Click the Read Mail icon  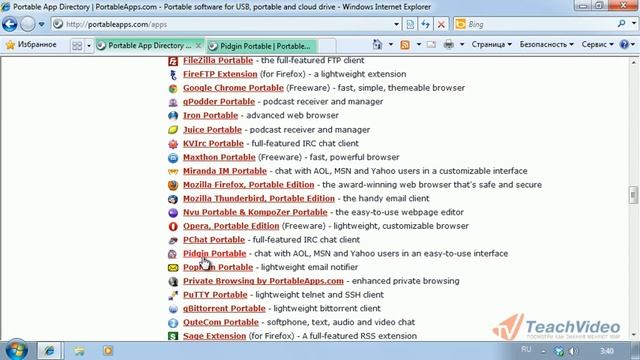click(431, 44)
